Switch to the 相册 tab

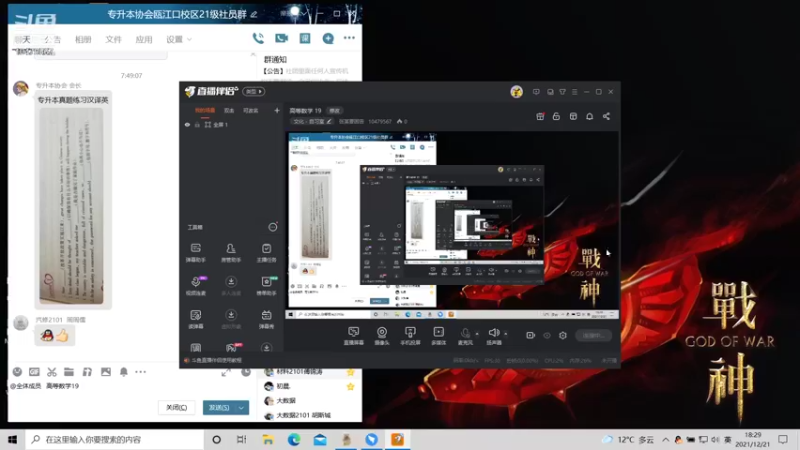coord(83,39)
